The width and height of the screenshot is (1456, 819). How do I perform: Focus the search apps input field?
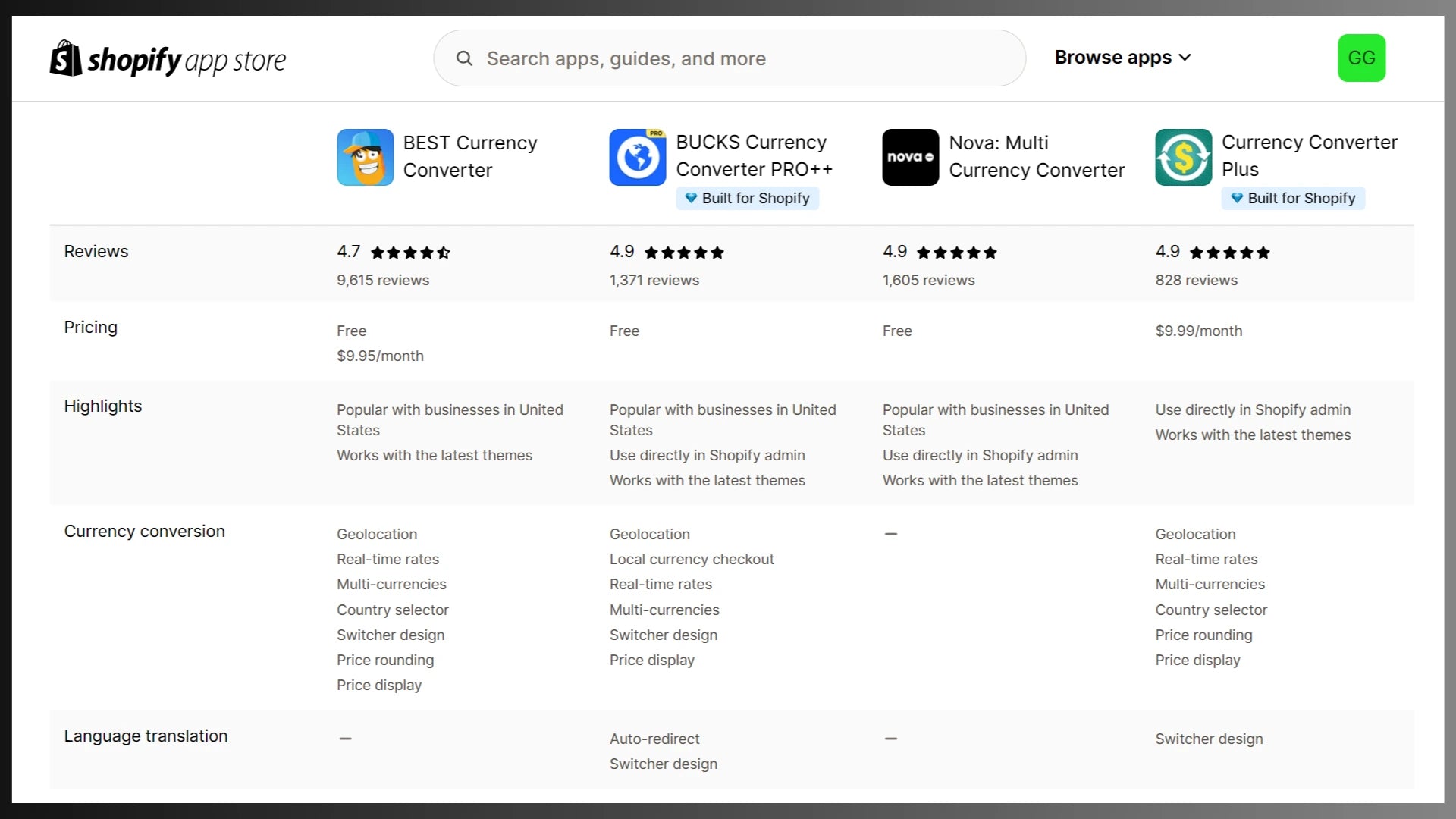click(x=743, y=58)
